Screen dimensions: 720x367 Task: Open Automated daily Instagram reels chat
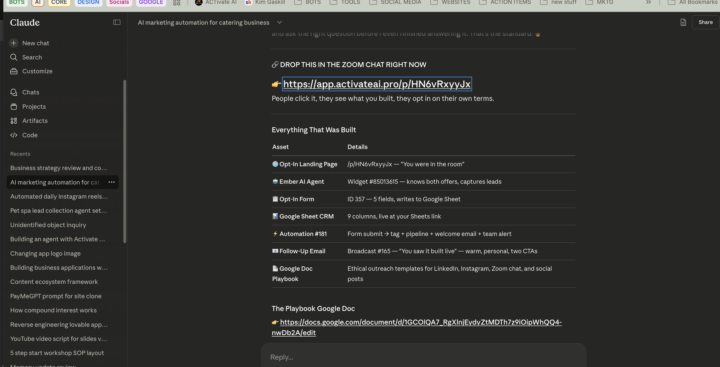(59, 197)
